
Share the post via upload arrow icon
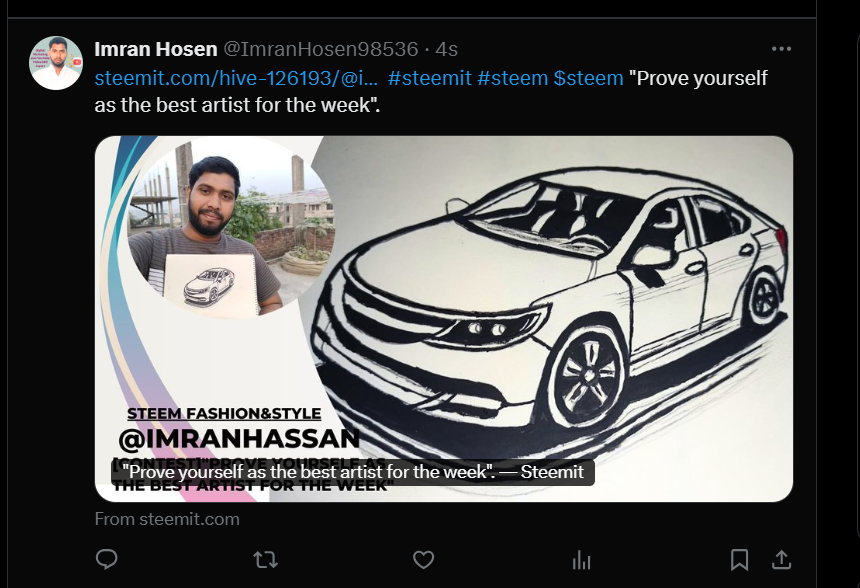point(782,560)
